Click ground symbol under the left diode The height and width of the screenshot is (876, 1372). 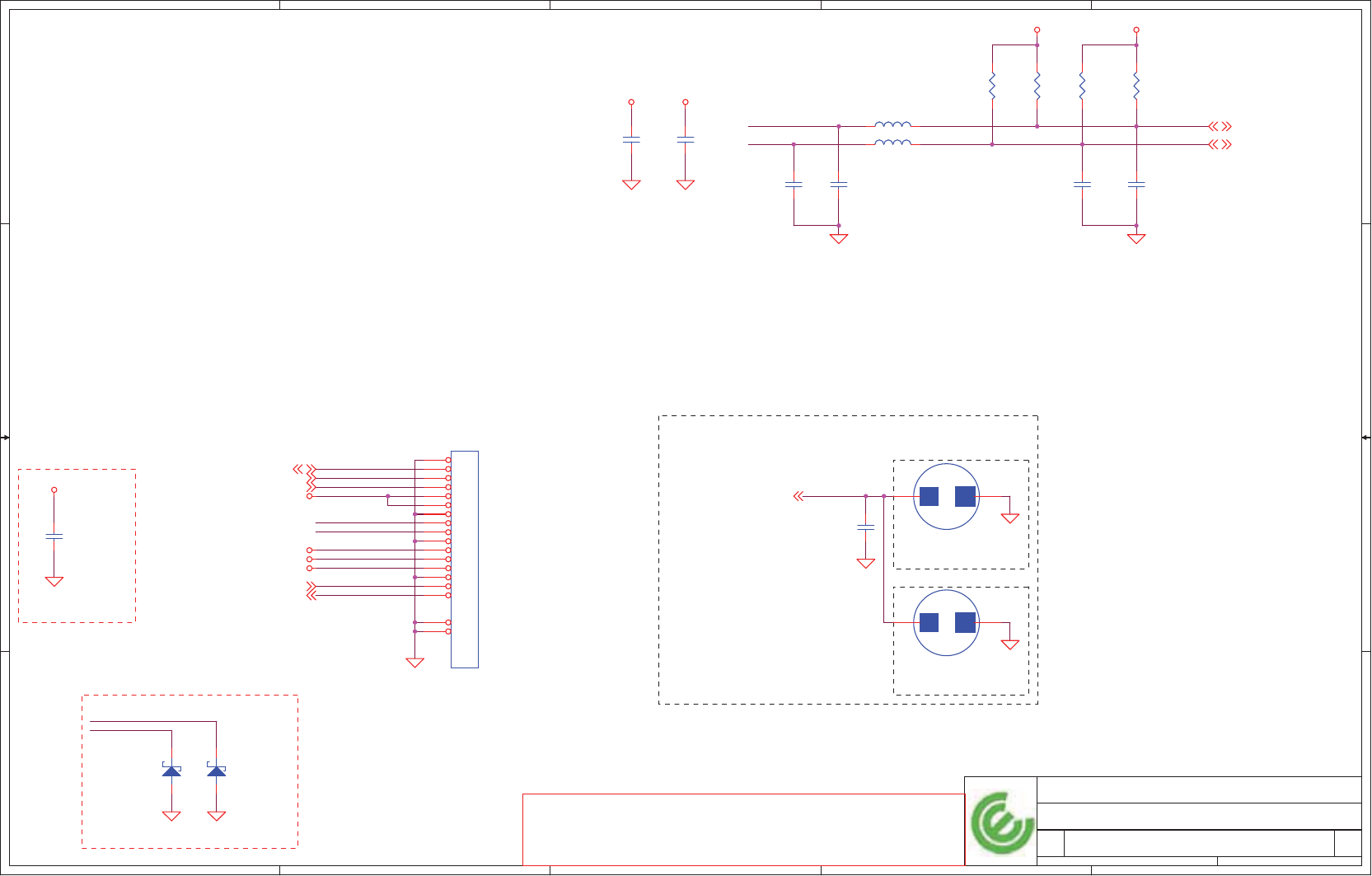[171, 816]
